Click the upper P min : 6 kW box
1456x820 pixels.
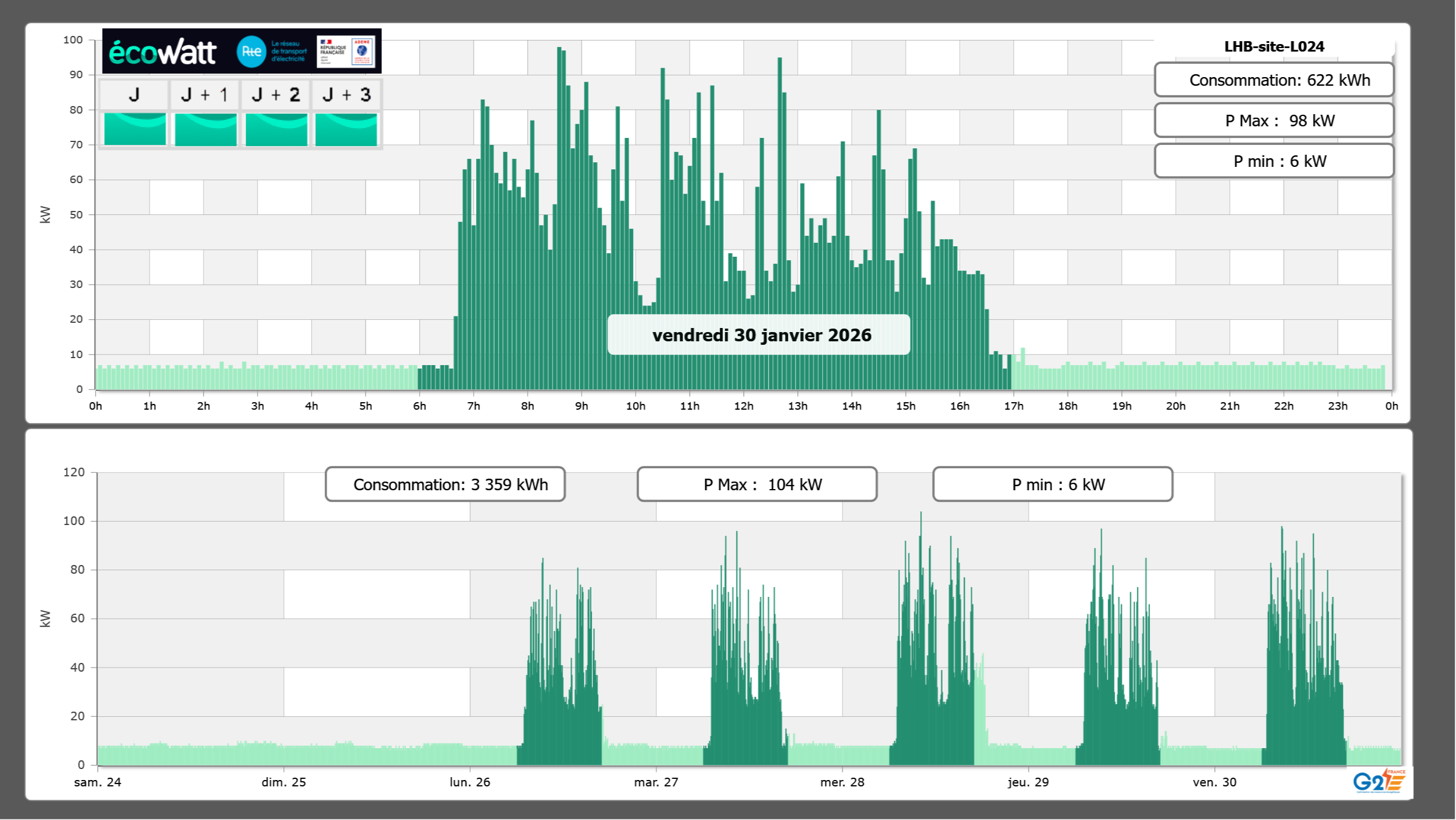pos(1273,161)
